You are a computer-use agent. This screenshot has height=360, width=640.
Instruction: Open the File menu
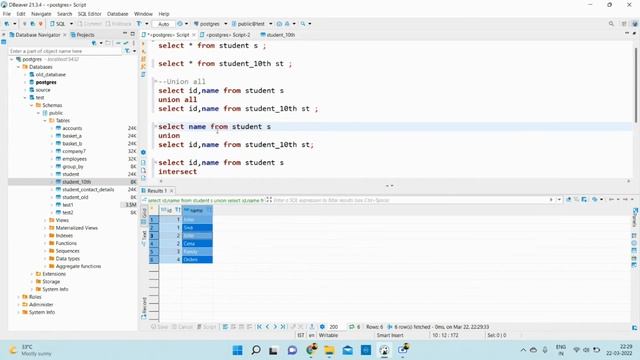click(7, 14)
